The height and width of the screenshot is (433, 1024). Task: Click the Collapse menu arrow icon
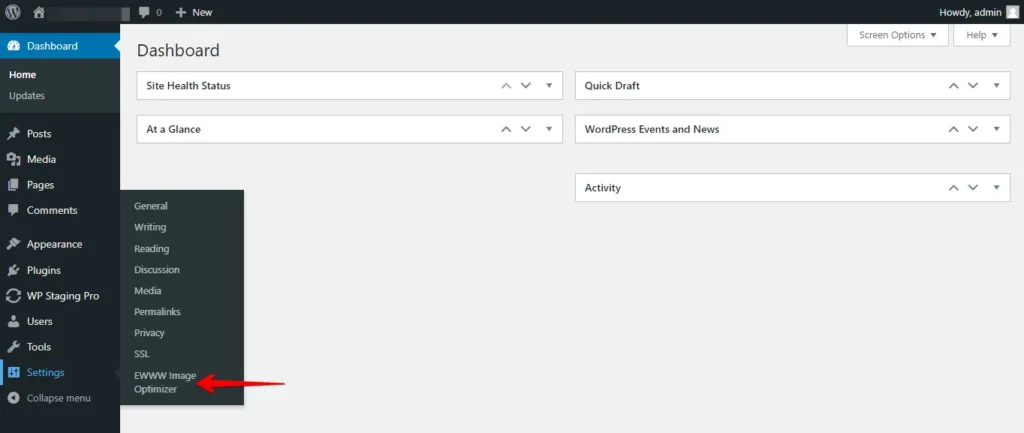(x=13, y=398)
